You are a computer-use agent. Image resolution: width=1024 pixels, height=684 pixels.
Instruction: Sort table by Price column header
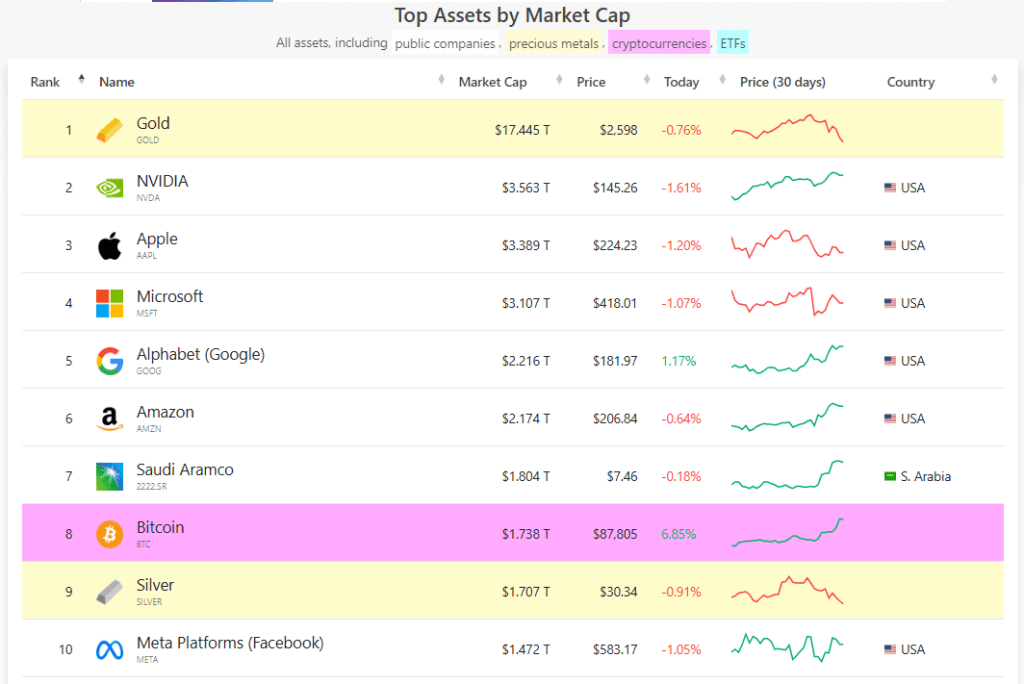tap(591, 82)
